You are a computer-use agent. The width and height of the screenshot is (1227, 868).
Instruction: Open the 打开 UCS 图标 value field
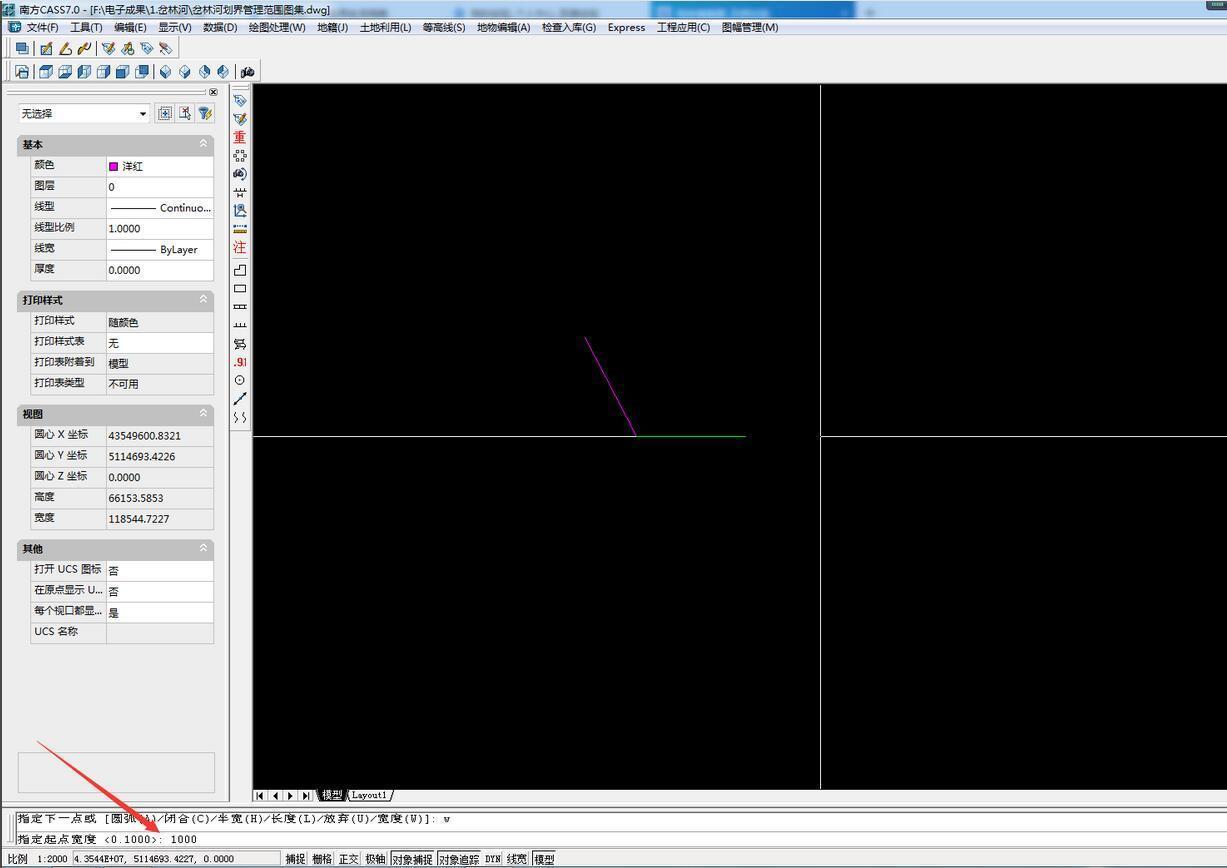[x=160, y=570]
